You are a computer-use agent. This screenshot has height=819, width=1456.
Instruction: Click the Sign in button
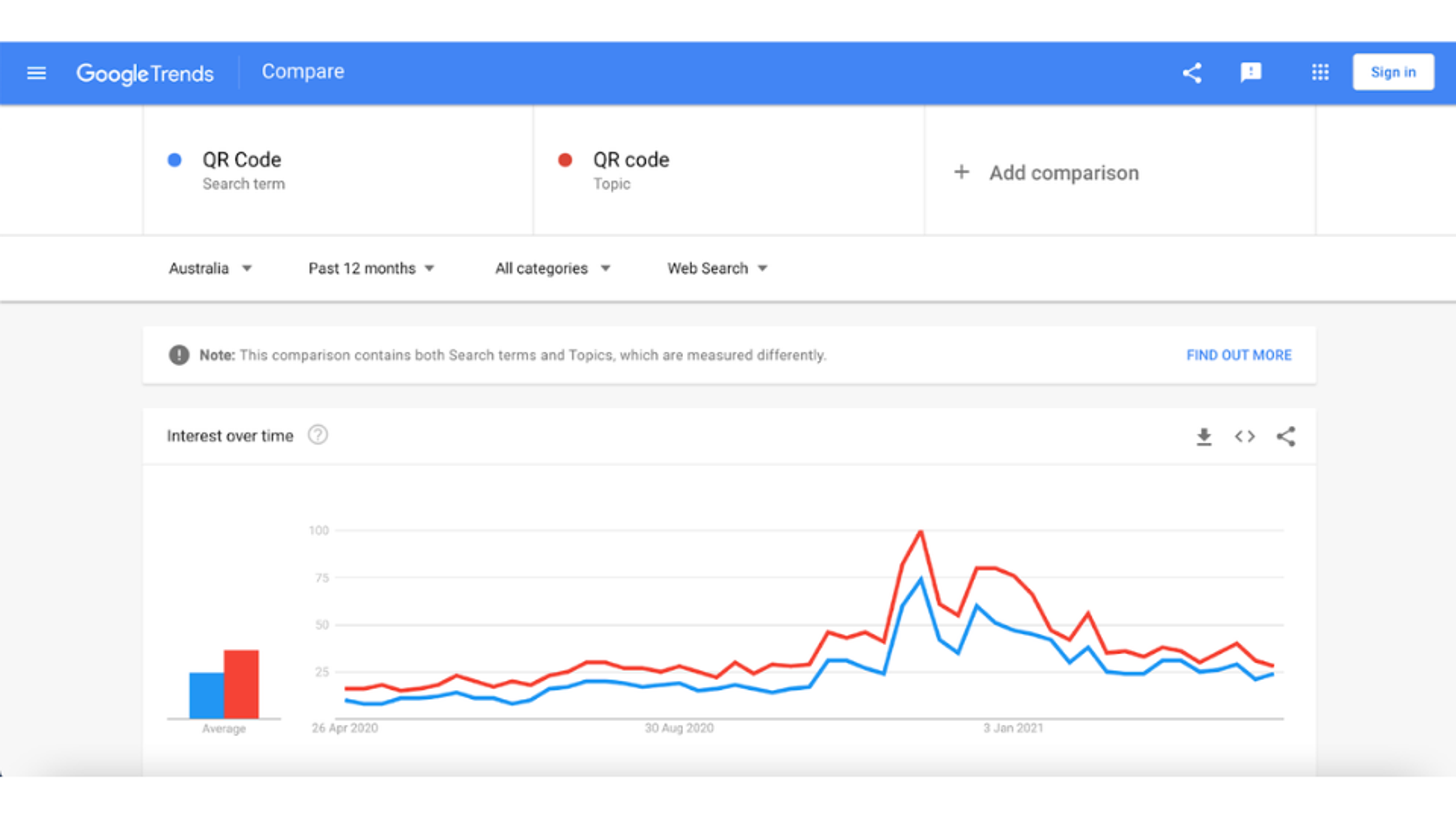pyautogui.click(x=1393, y=72)
